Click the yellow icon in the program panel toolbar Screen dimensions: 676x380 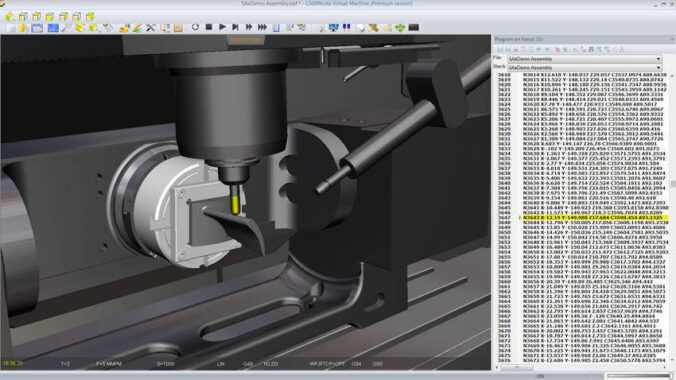(x=523, y=50)
